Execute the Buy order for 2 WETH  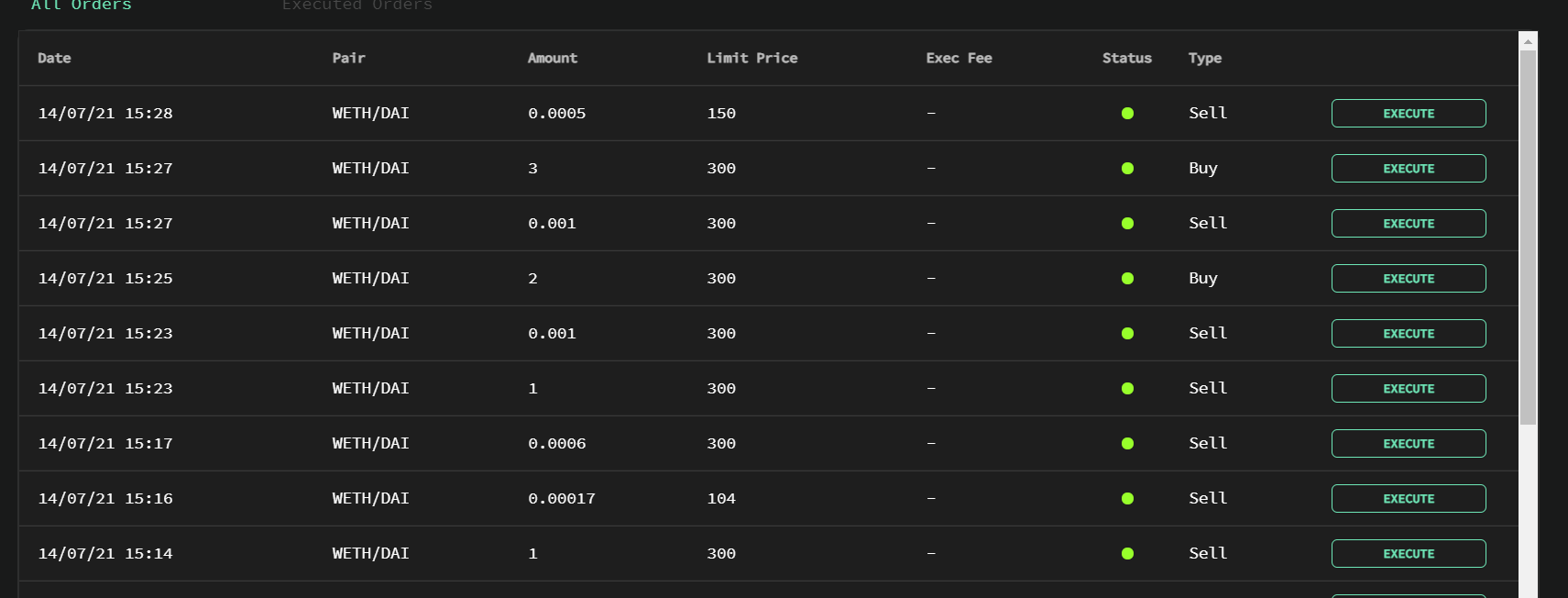click(1408, 279)
